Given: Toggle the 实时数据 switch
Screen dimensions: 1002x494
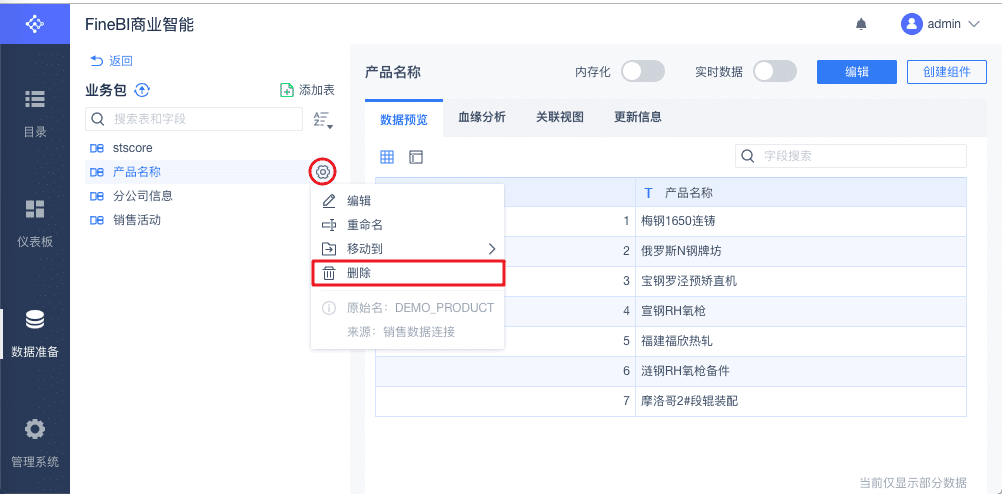Looking at the screenshot, I should coord(774,72).
